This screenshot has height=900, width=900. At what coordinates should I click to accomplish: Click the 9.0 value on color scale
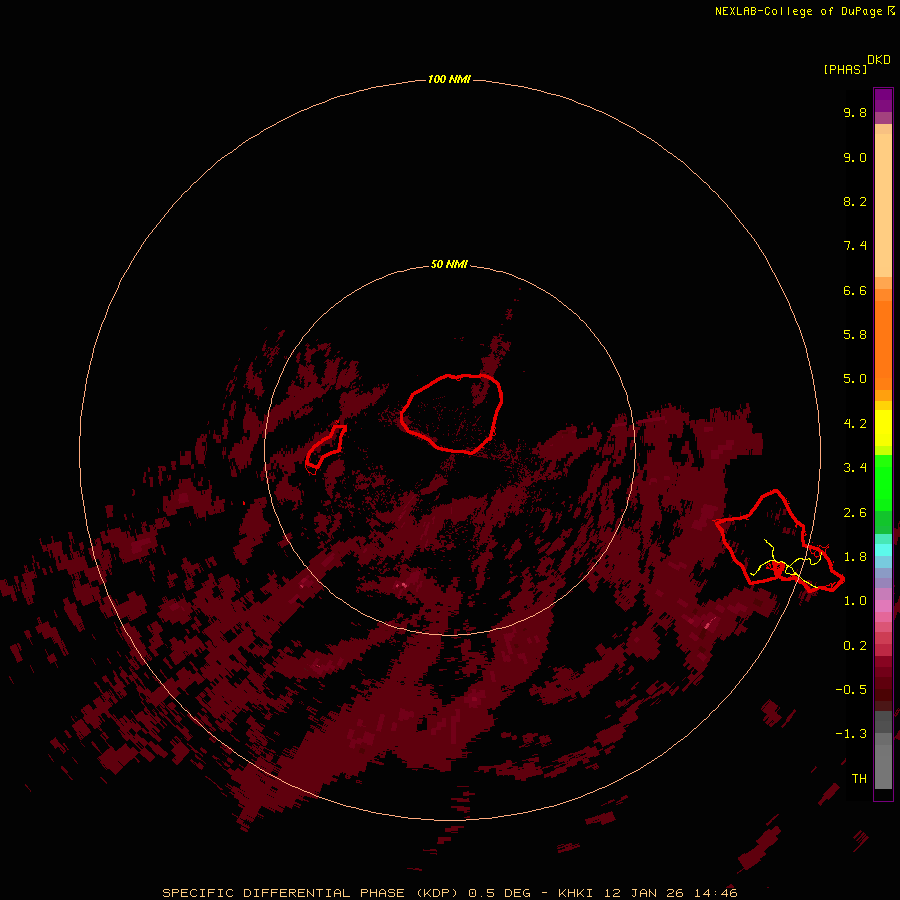855,157
